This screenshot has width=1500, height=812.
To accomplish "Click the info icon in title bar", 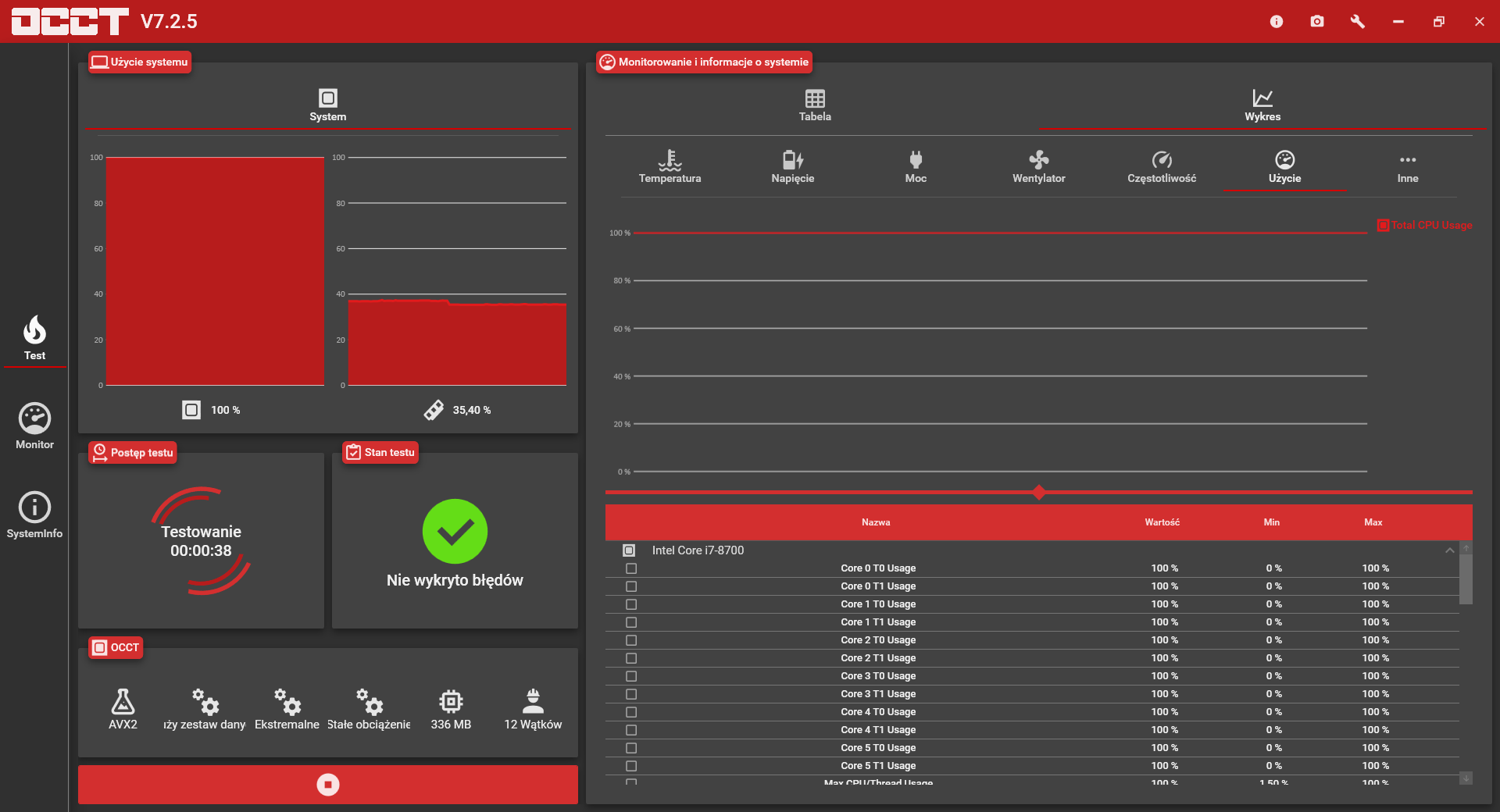I will (x=1277, y=21).
